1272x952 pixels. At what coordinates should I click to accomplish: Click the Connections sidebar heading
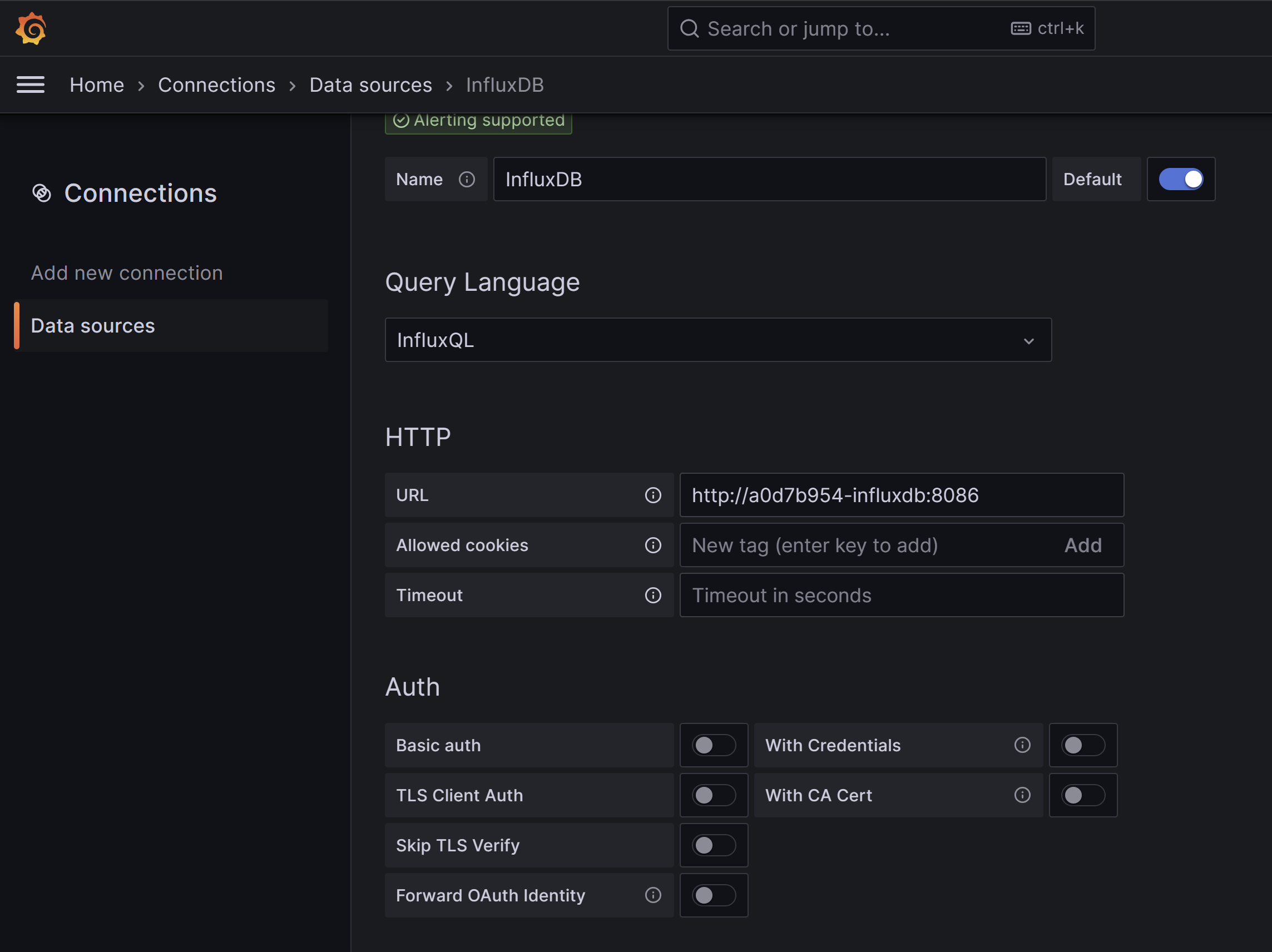[140, 193]
